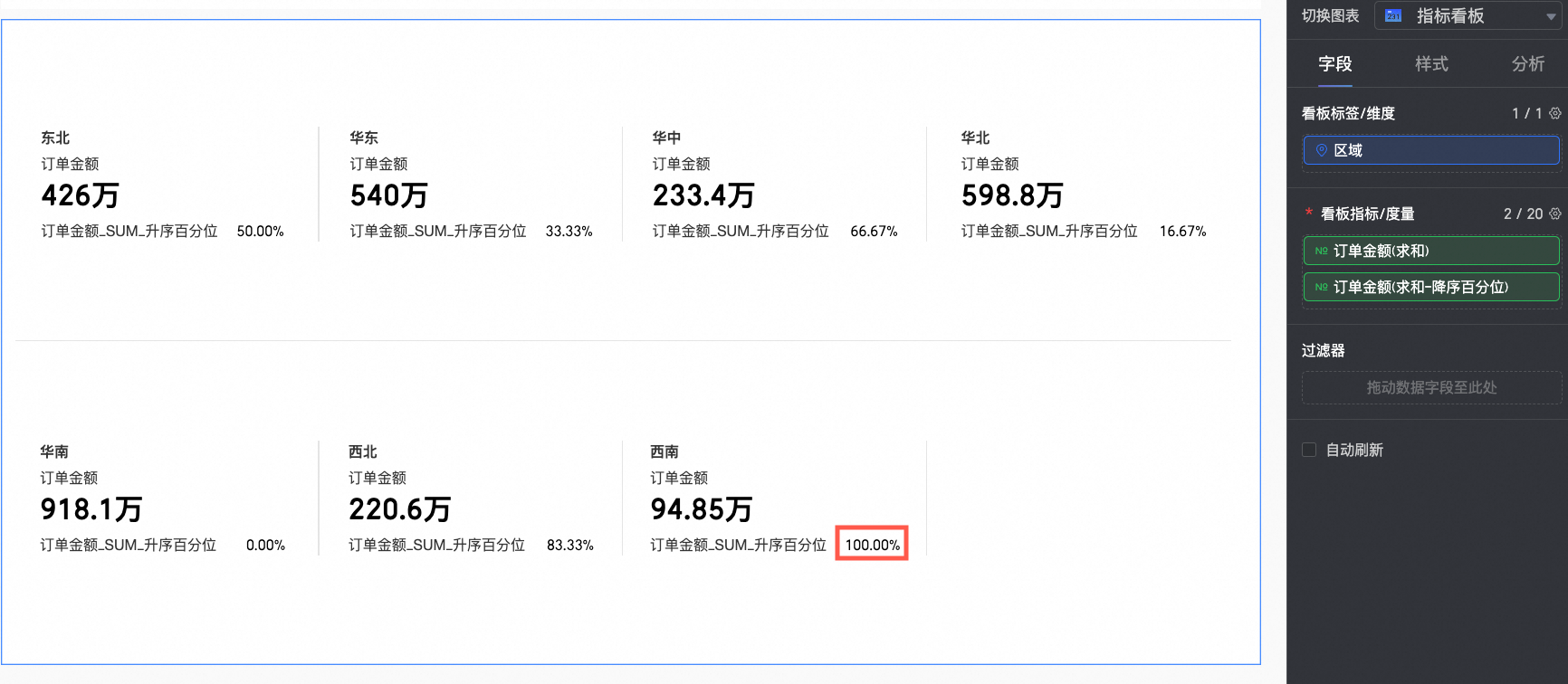The width and height of the screenshot is (1568, 684).
Task: Click the highlighted 100.00% value for 西南
Action: click(872, 545)
